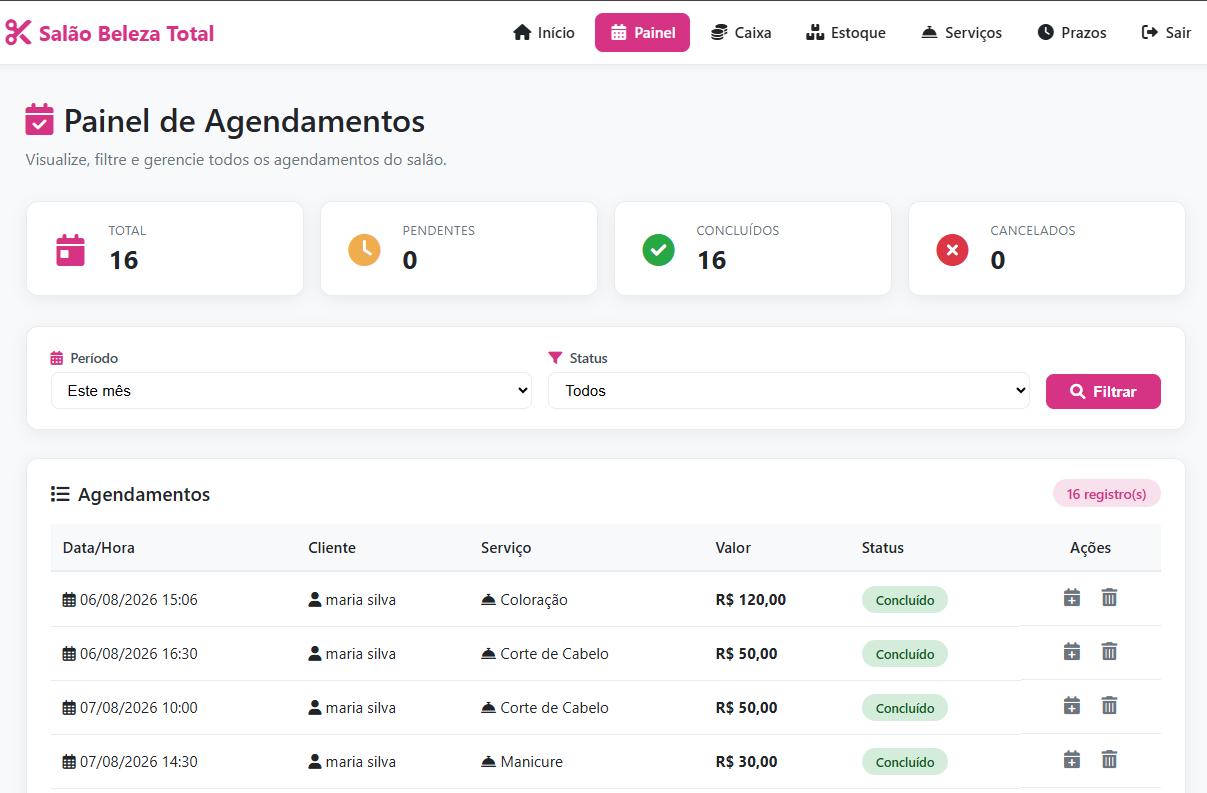Click the calendar-check icon beside page title

tap(39, 120)
